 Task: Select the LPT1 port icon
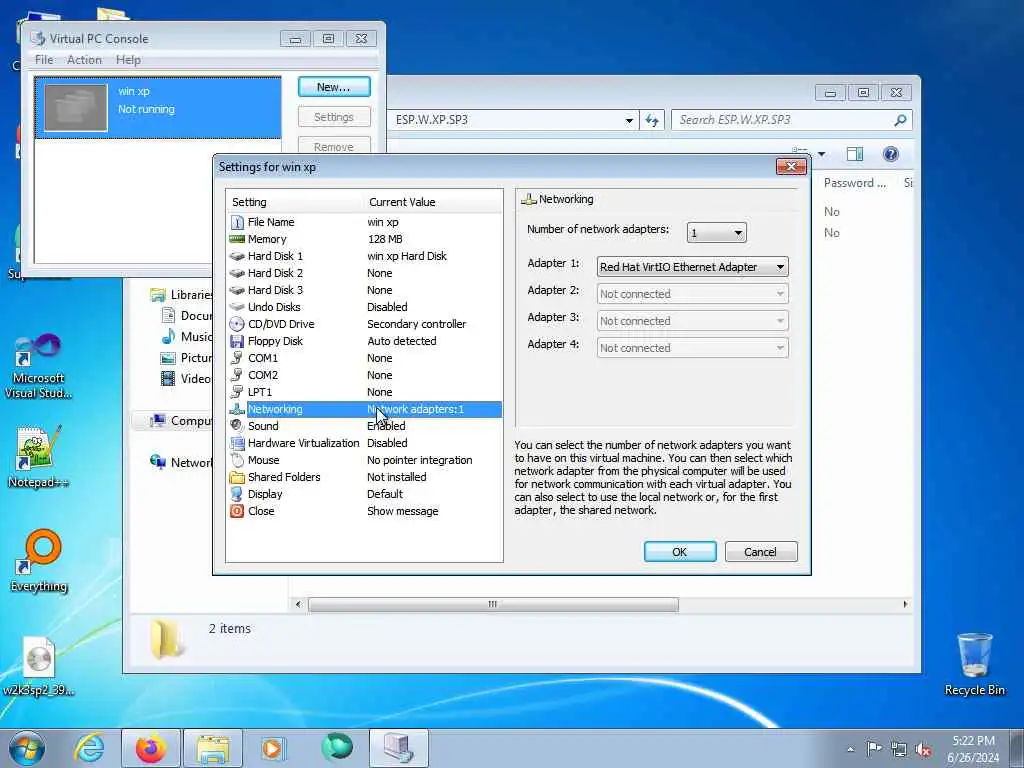pos(237,392)
